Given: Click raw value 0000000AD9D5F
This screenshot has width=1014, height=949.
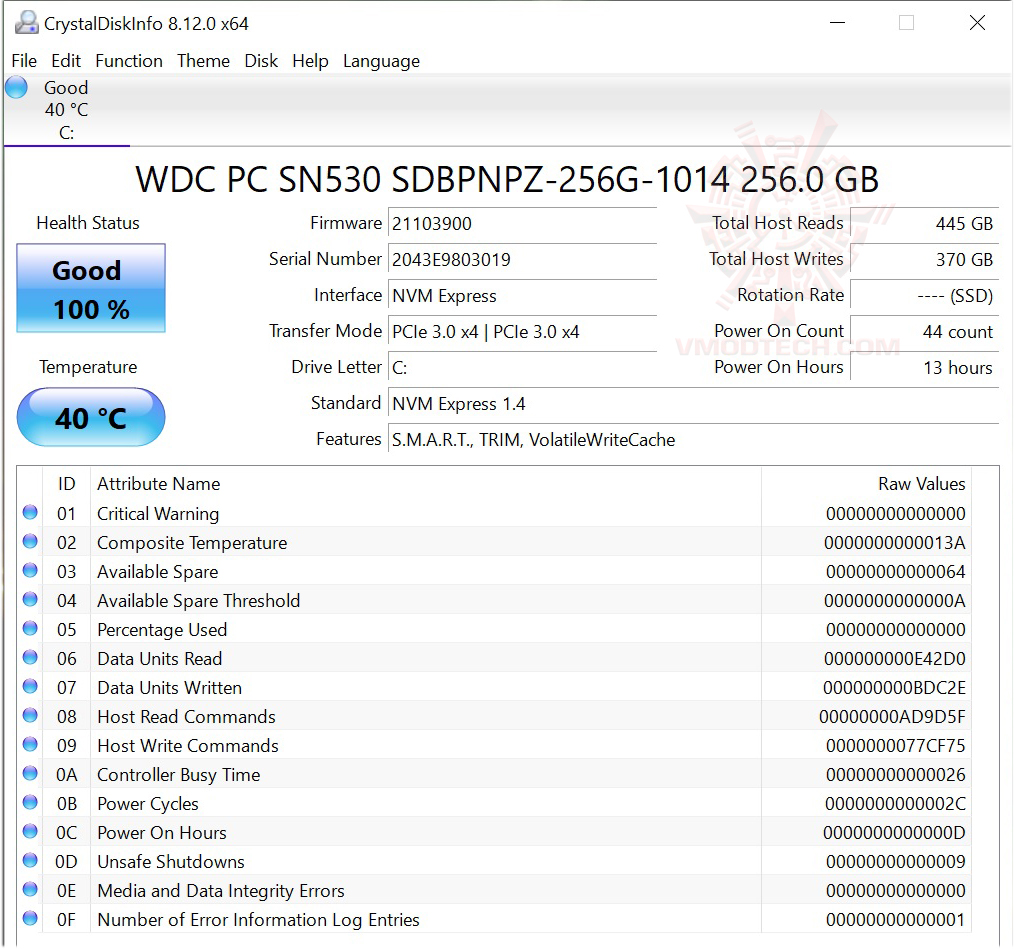Looking at the screenshot, I should pos(892,717).
